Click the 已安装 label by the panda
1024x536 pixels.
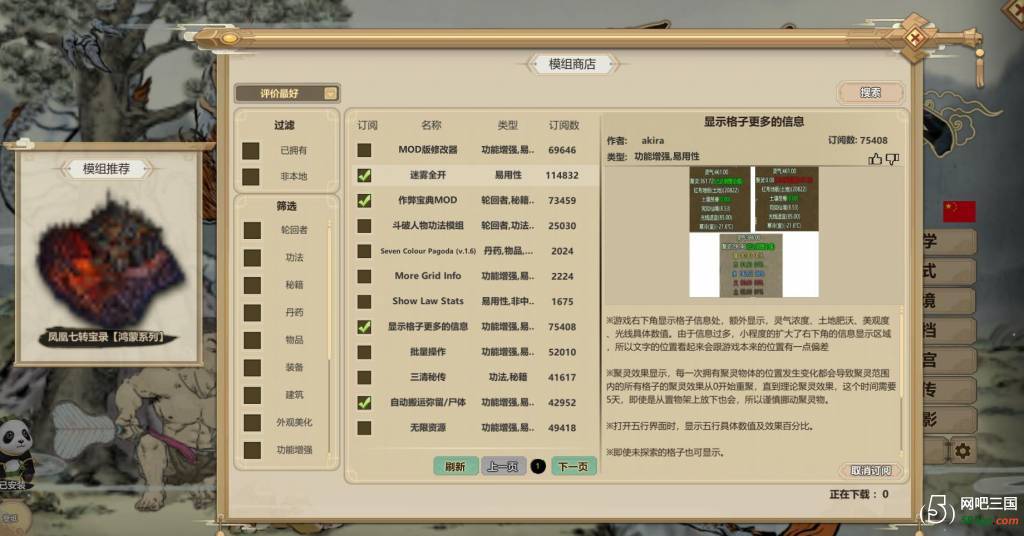point(13,485)
